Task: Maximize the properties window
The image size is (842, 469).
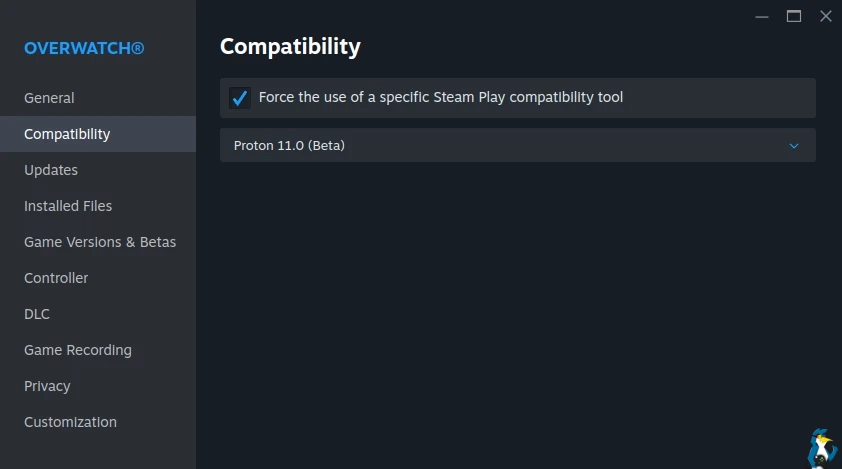Action: pyautogui.click(x=794, y=16)
